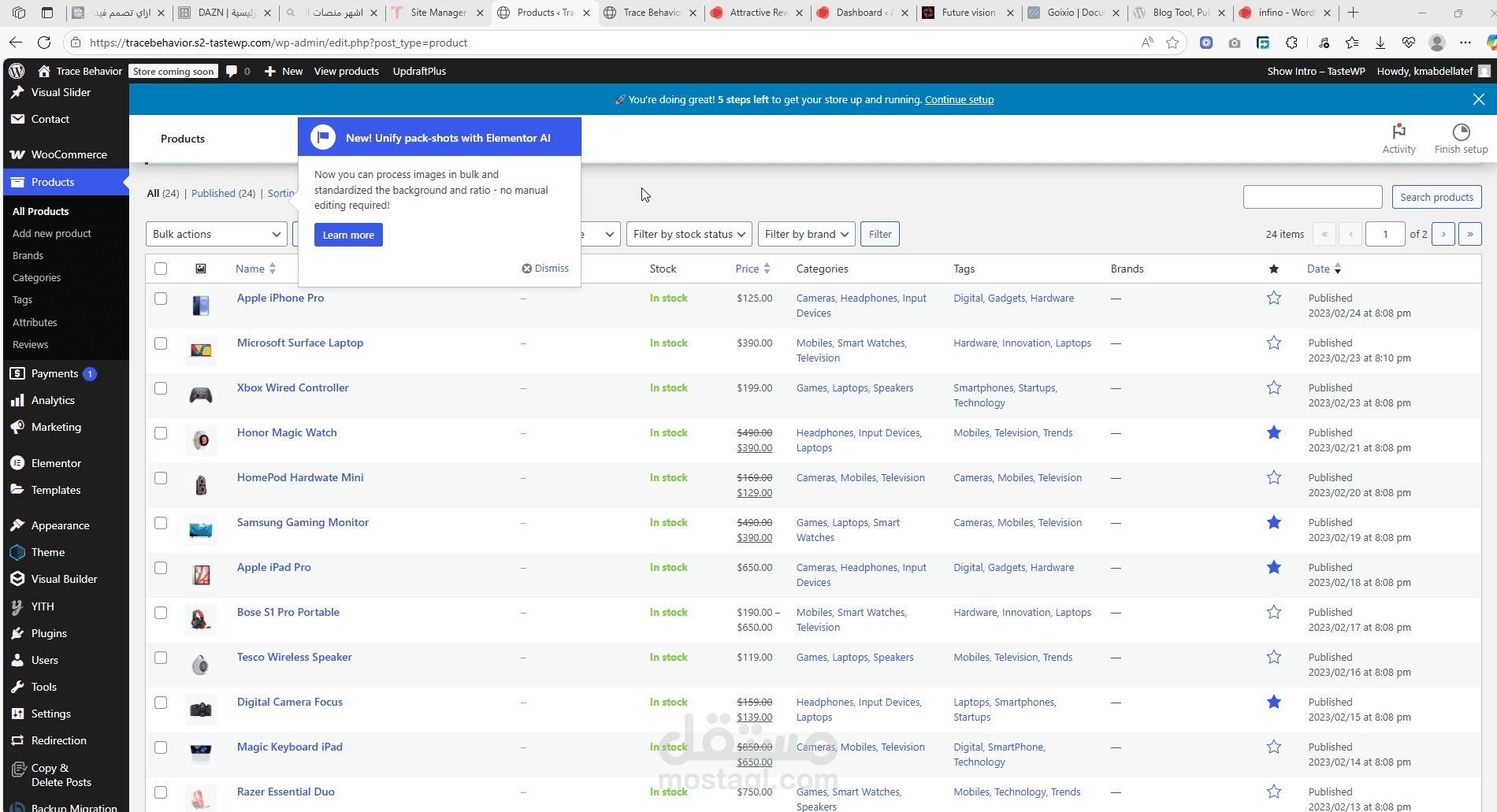
Task: Click the Search products button
Action: click(1436, 197)
